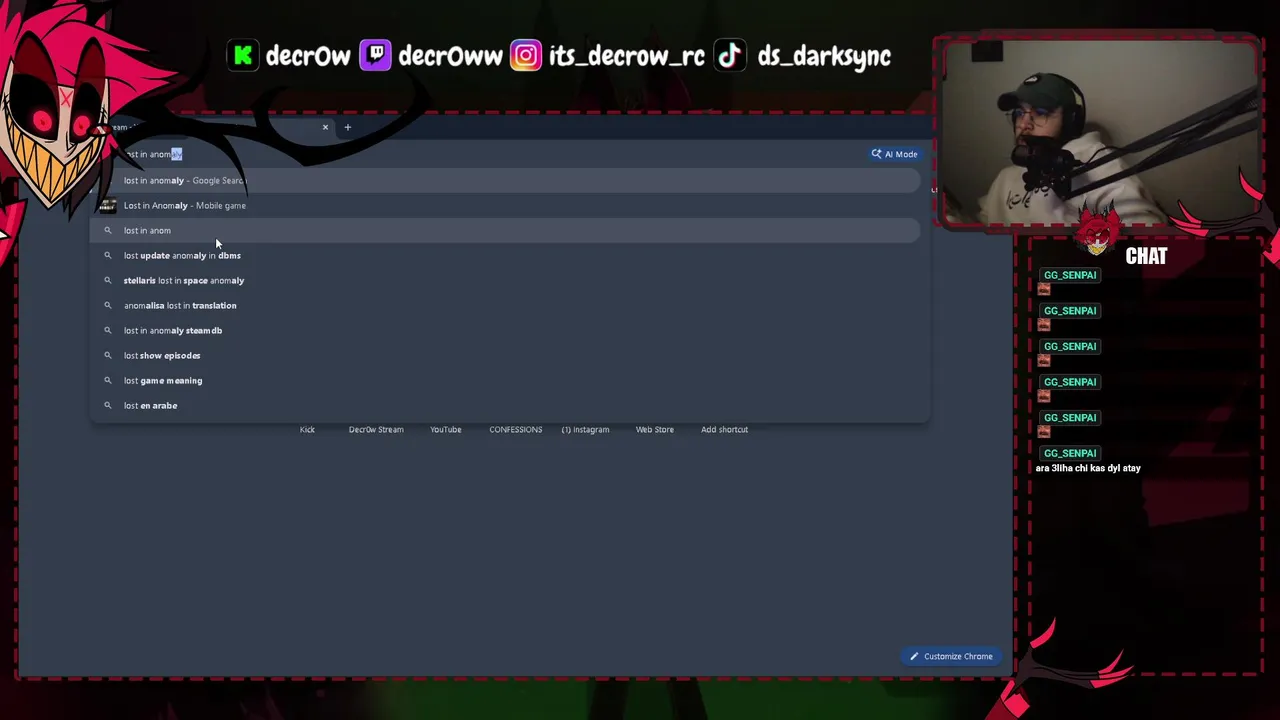Click search icon beside 'lost show episodes'
This screenshot has height=720, width=1280.
pyautogui.click(x=108, y=355)
